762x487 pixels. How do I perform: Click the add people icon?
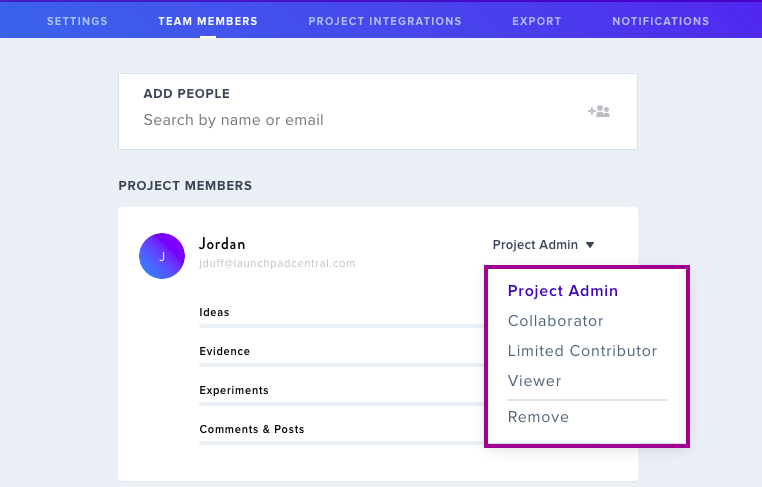[x=599, y=111]
